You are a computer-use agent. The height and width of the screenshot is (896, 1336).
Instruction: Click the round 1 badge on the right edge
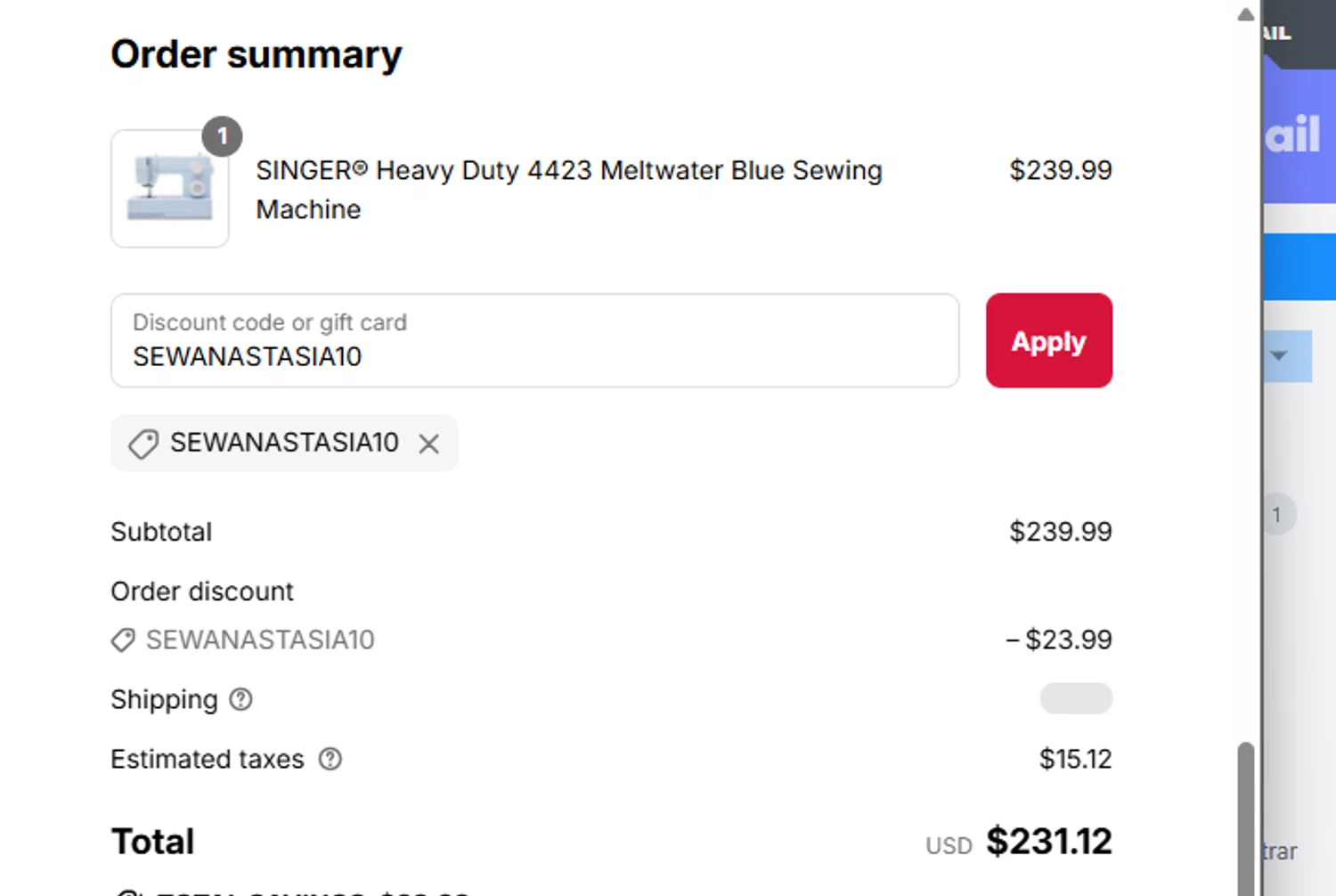[x=1276, y=515]
